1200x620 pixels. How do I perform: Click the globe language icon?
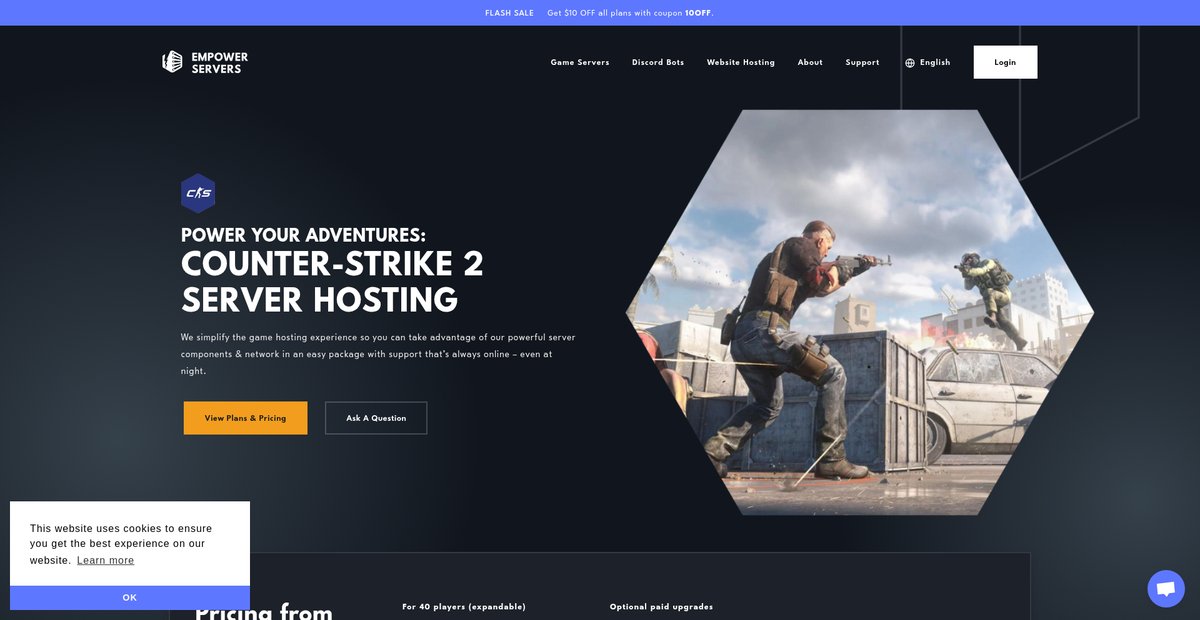[x=910, y=63]
